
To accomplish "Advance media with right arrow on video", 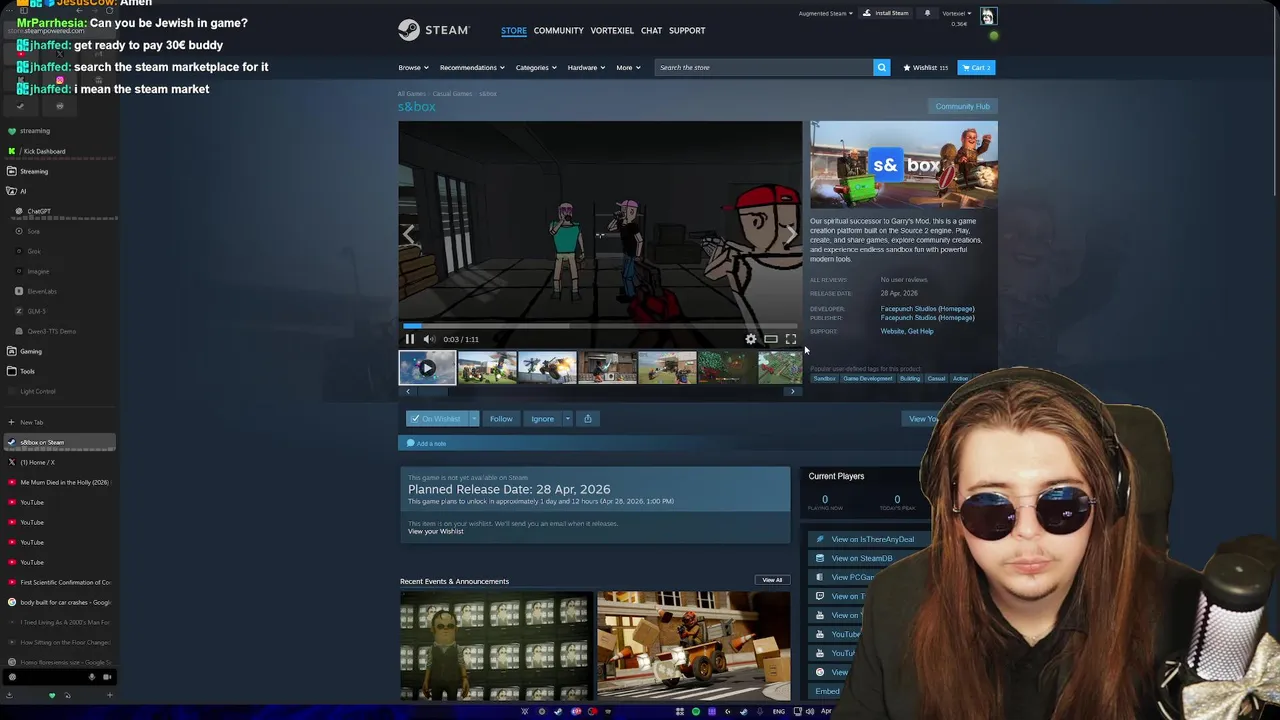I will click(x=791, y=234).
